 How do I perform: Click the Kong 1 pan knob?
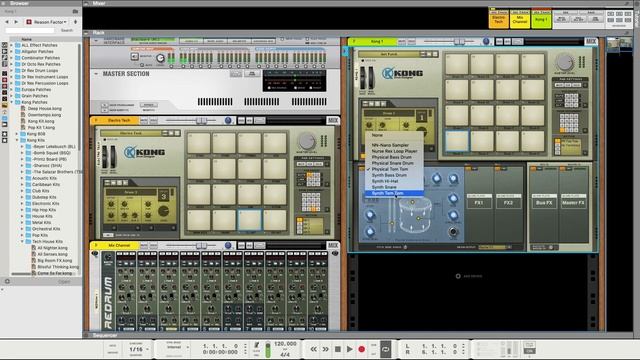coord(486,42)
